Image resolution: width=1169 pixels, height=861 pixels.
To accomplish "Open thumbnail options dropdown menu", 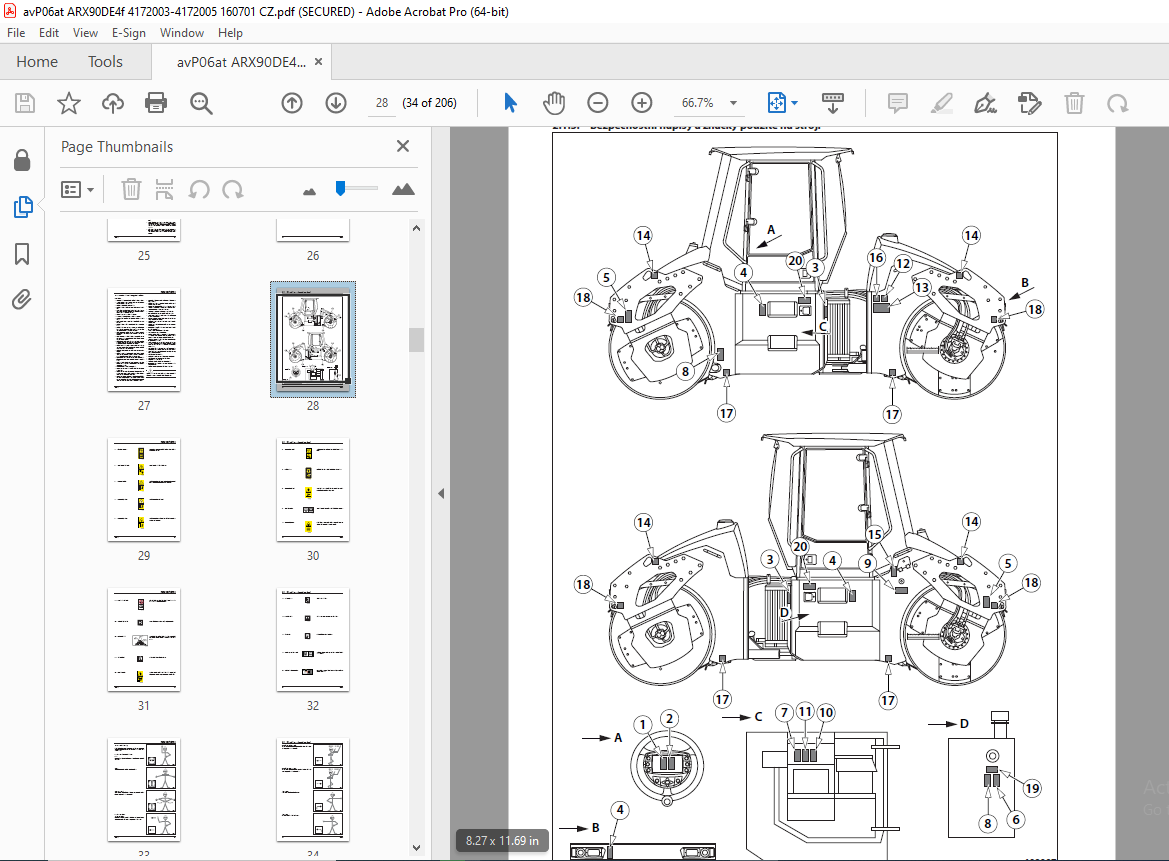I will click(x=78, y=189).
